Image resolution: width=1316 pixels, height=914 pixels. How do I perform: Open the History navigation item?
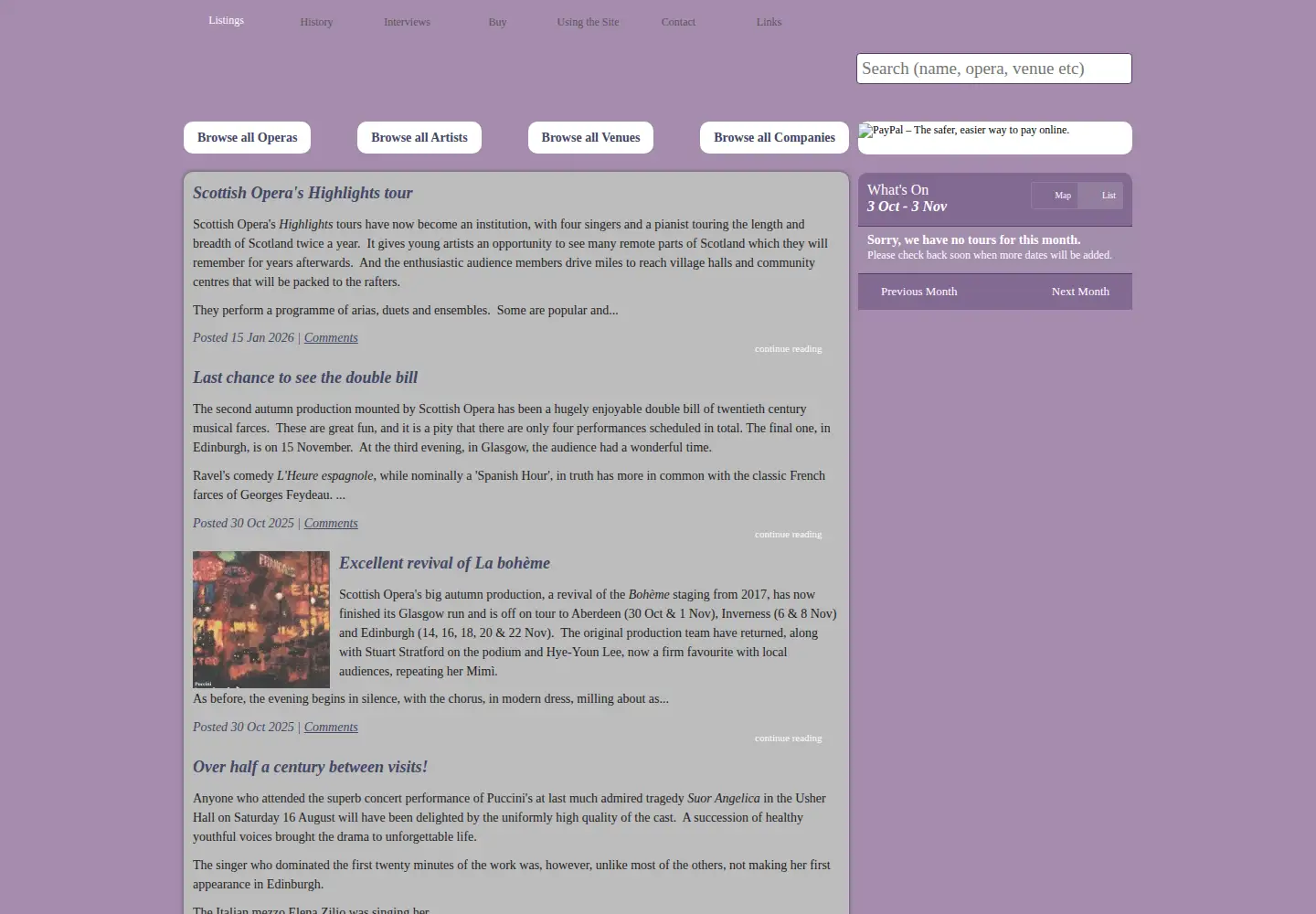pyautogui.click(x=316, y=22)
